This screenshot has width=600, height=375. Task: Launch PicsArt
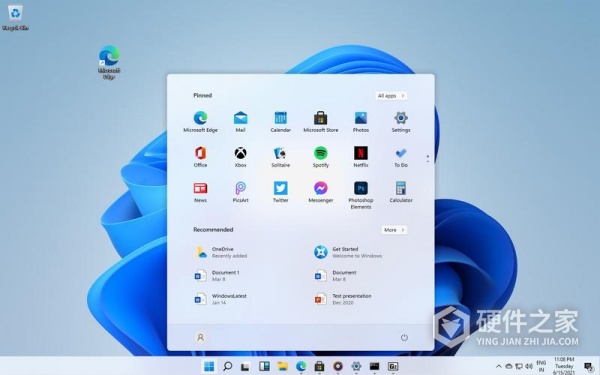tap(240, 192)
